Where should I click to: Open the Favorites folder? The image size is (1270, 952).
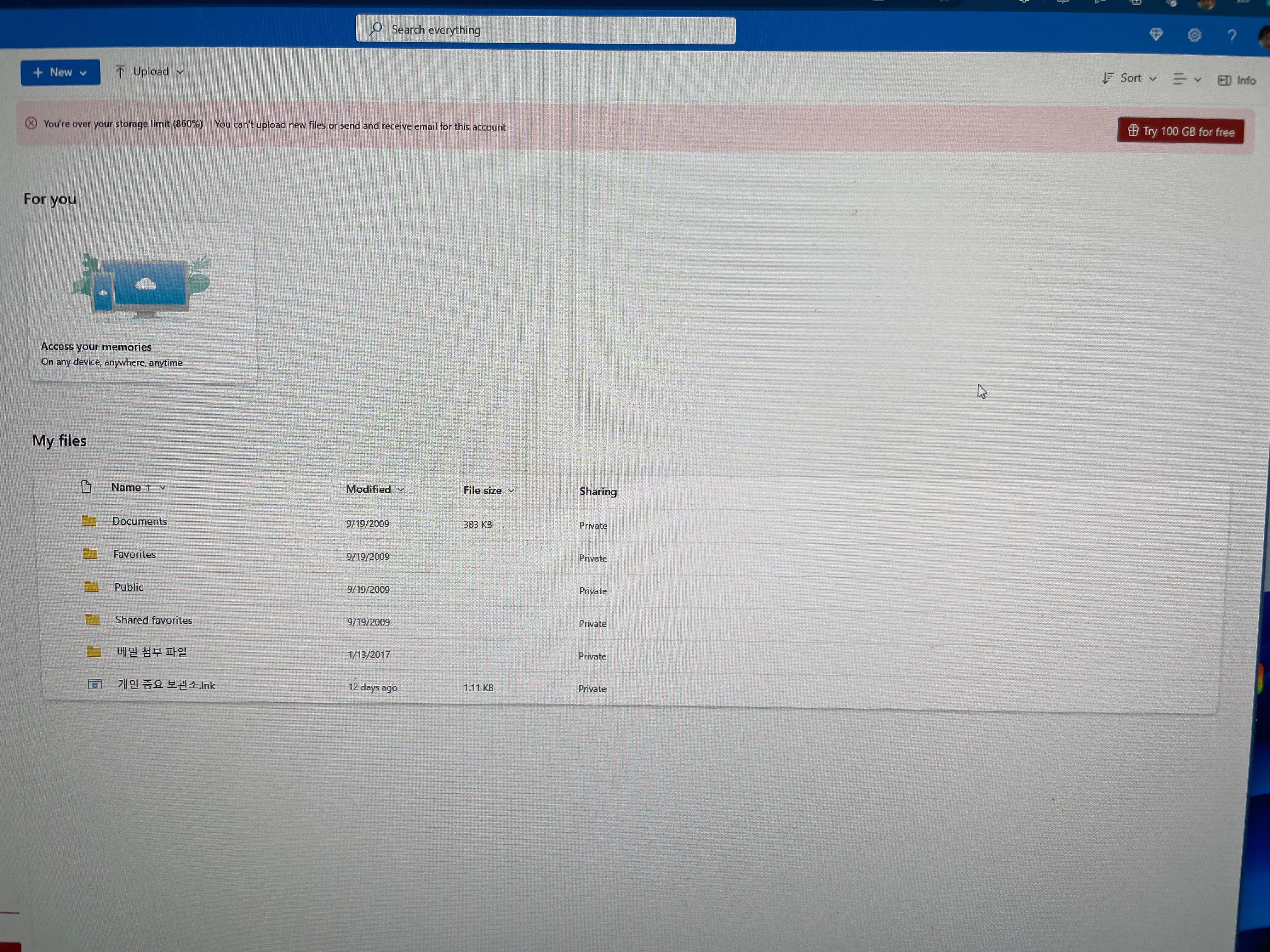[x=134, y=554]
